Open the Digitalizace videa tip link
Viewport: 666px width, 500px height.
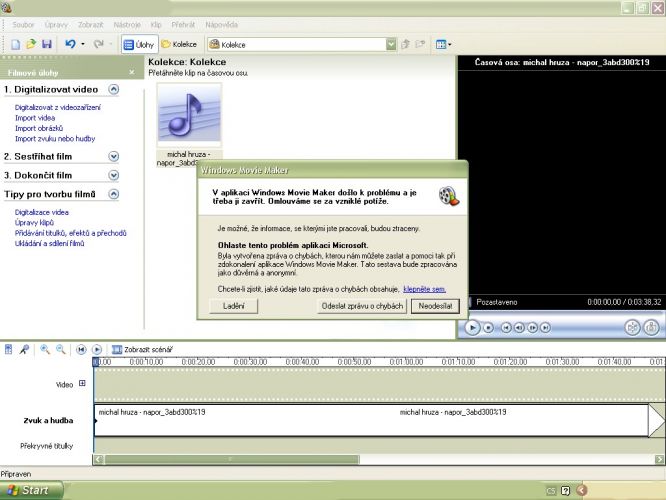42,212
